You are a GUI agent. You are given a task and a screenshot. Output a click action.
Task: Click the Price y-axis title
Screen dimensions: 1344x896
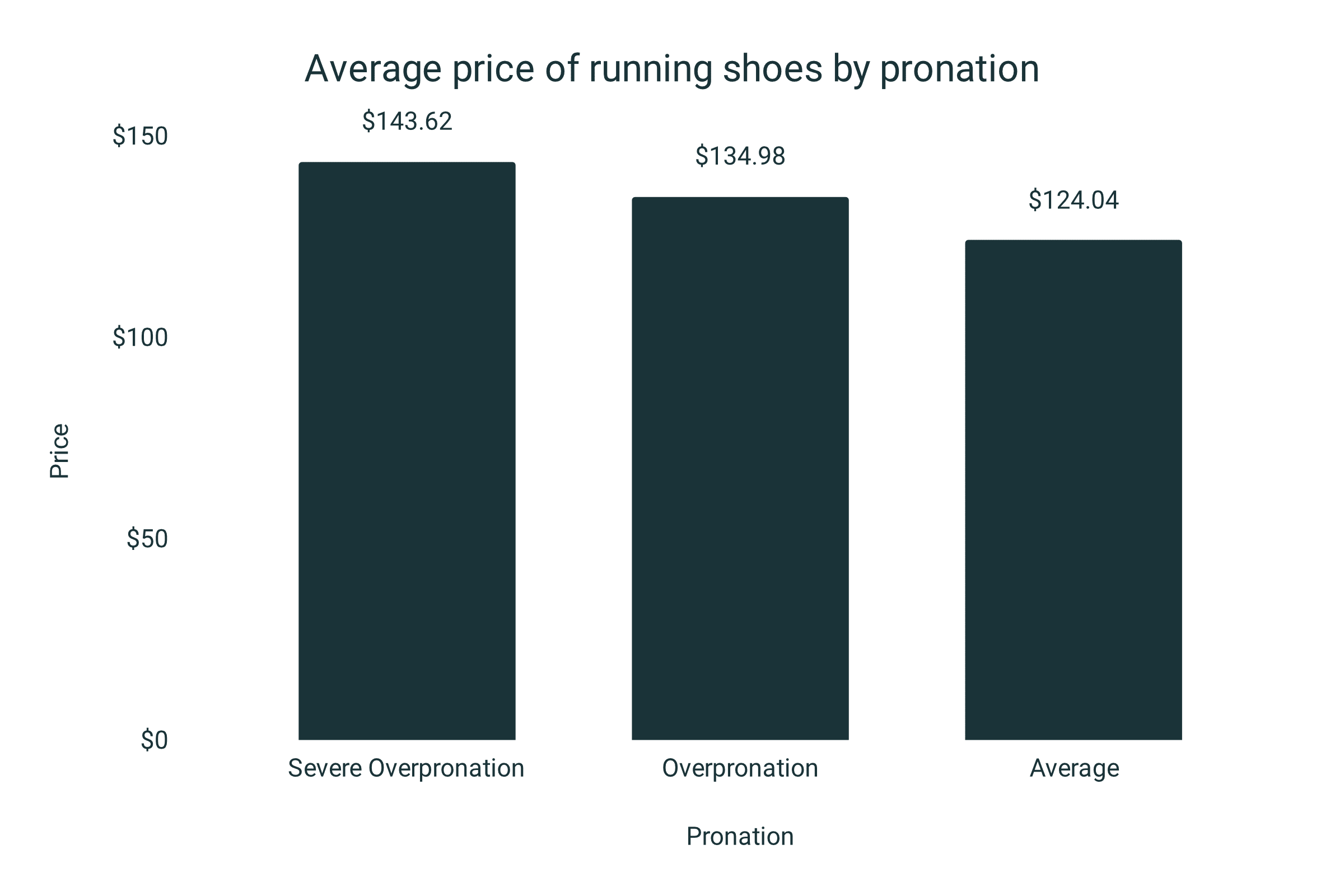(x=59, y=451)
